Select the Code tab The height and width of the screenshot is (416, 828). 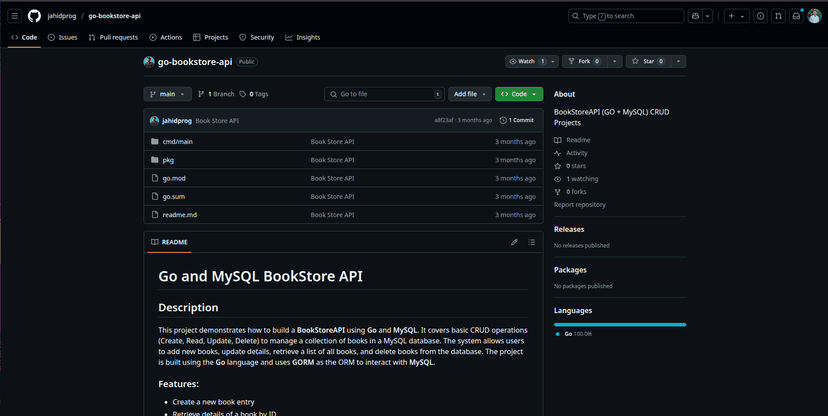24,37
